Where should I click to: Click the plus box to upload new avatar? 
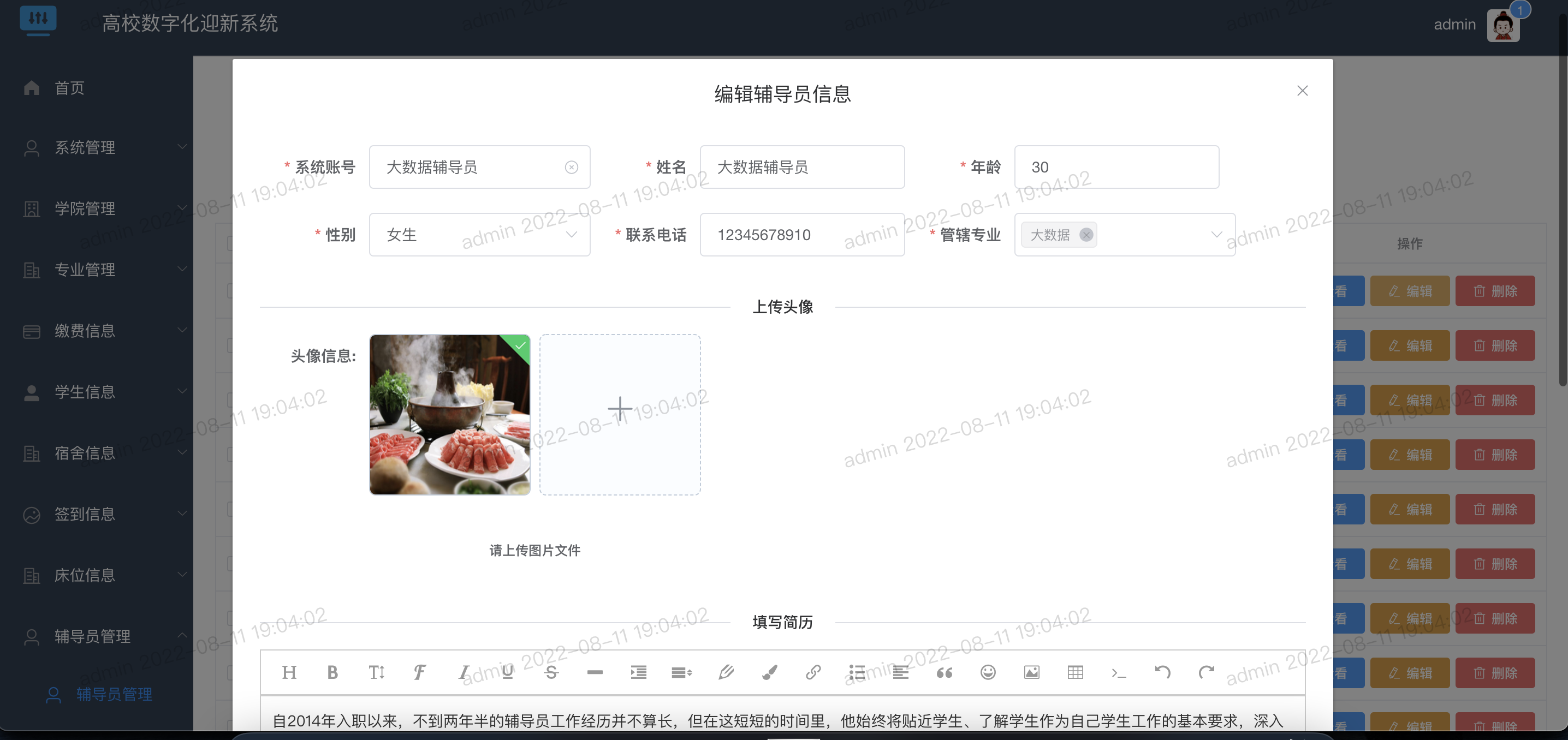[x=619, y=408]
